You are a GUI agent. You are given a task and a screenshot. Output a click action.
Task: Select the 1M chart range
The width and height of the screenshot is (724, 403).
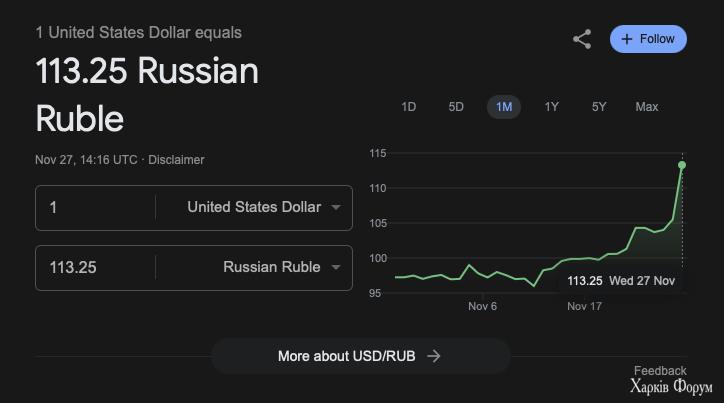(504, 107)
